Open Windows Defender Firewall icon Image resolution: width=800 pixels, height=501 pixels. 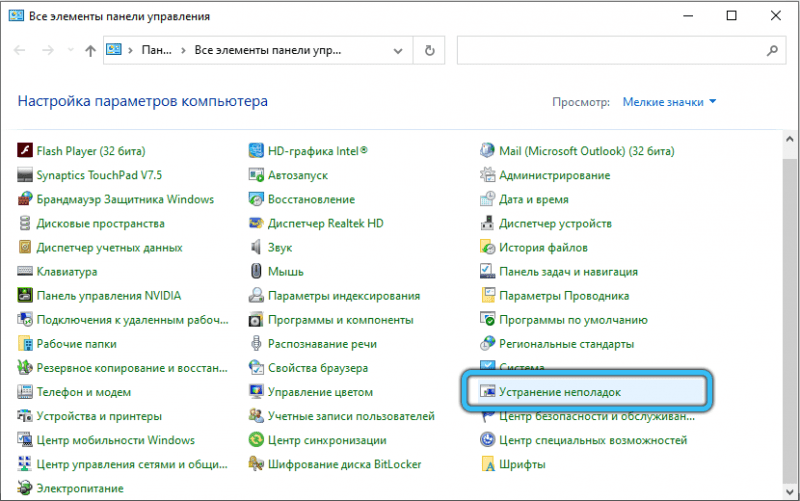click(24, 199)
